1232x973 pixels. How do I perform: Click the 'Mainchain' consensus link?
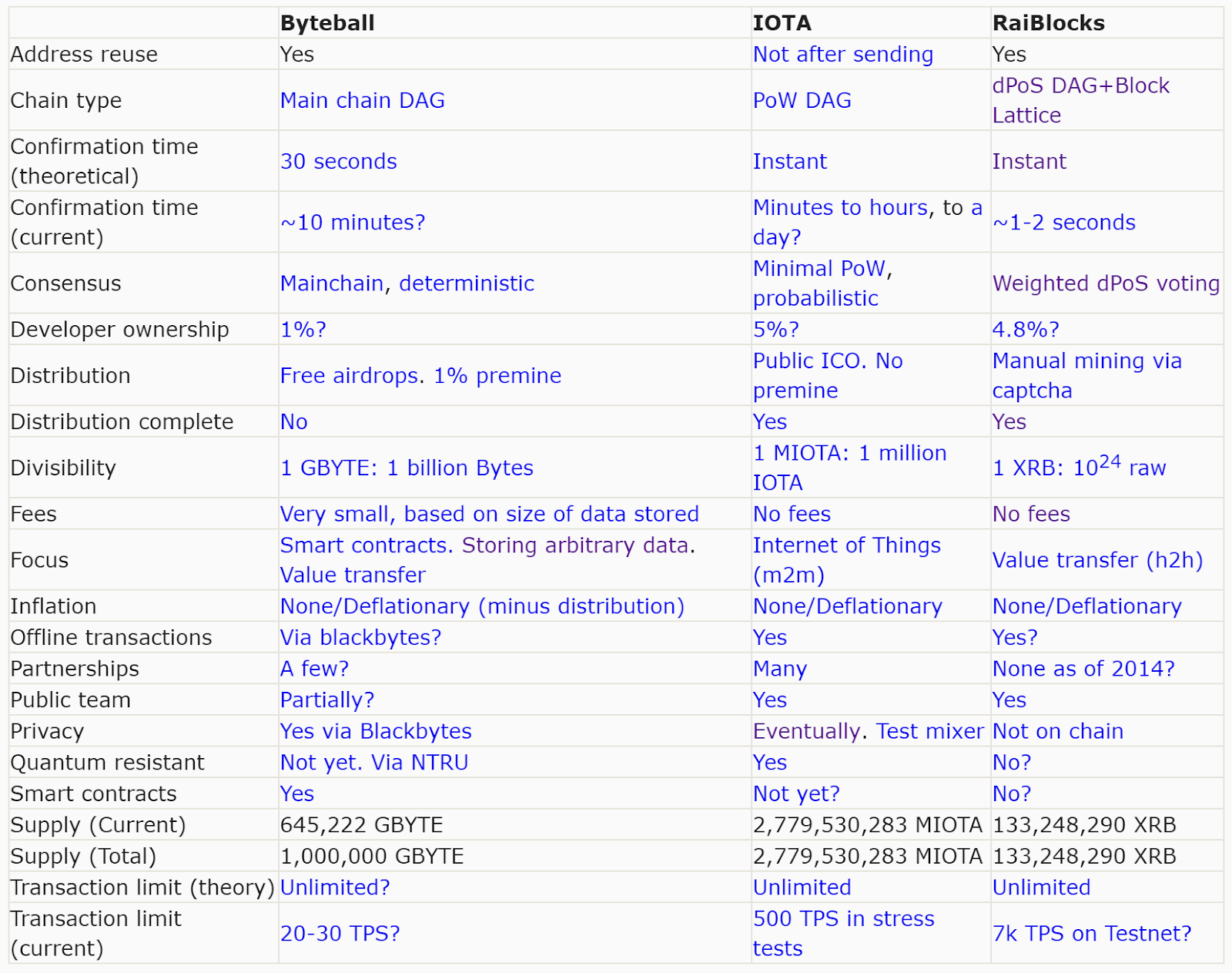click(332, 284)
